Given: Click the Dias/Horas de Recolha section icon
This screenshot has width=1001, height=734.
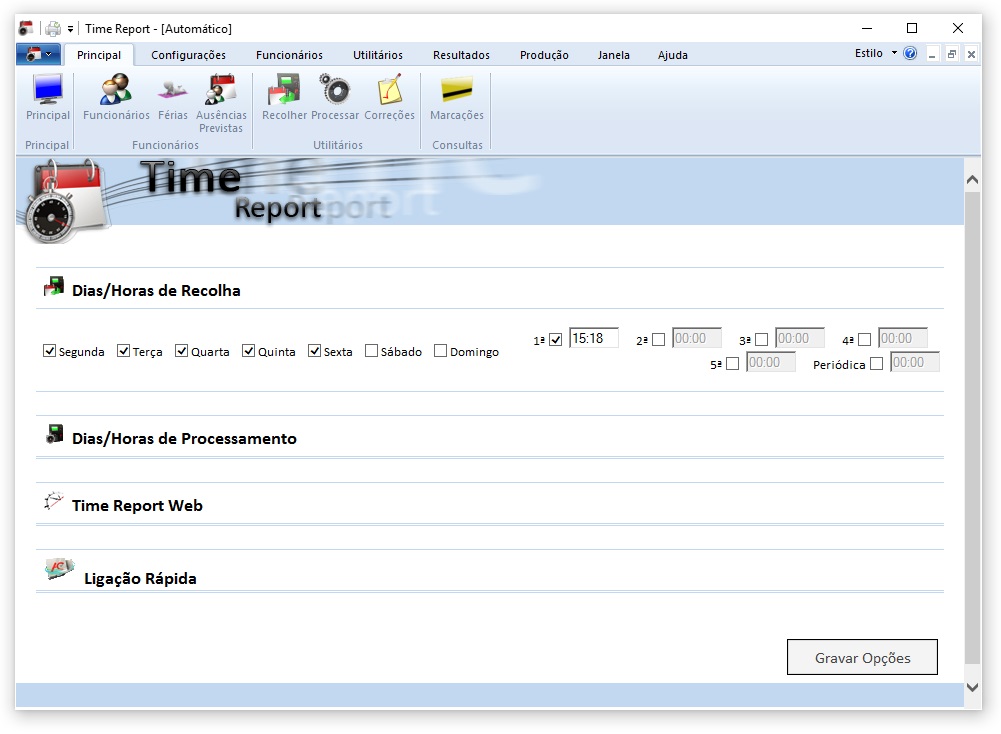Looking at the screenshot, I should coord(54,287).
